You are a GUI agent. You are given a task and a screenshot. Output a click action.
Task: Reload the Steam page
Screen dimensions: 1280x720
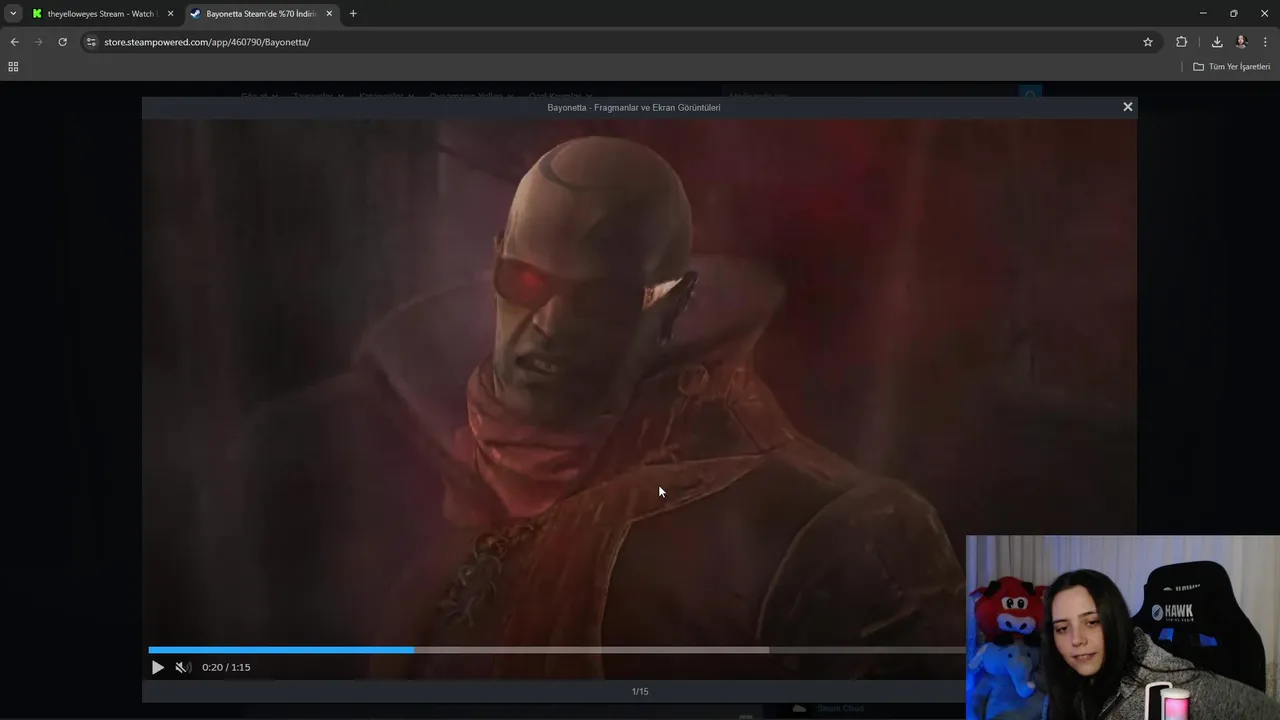pos(62,42)
